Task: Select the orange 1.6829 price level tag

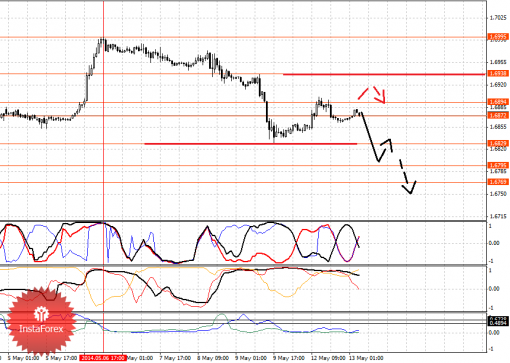Action: pos(498,143)
